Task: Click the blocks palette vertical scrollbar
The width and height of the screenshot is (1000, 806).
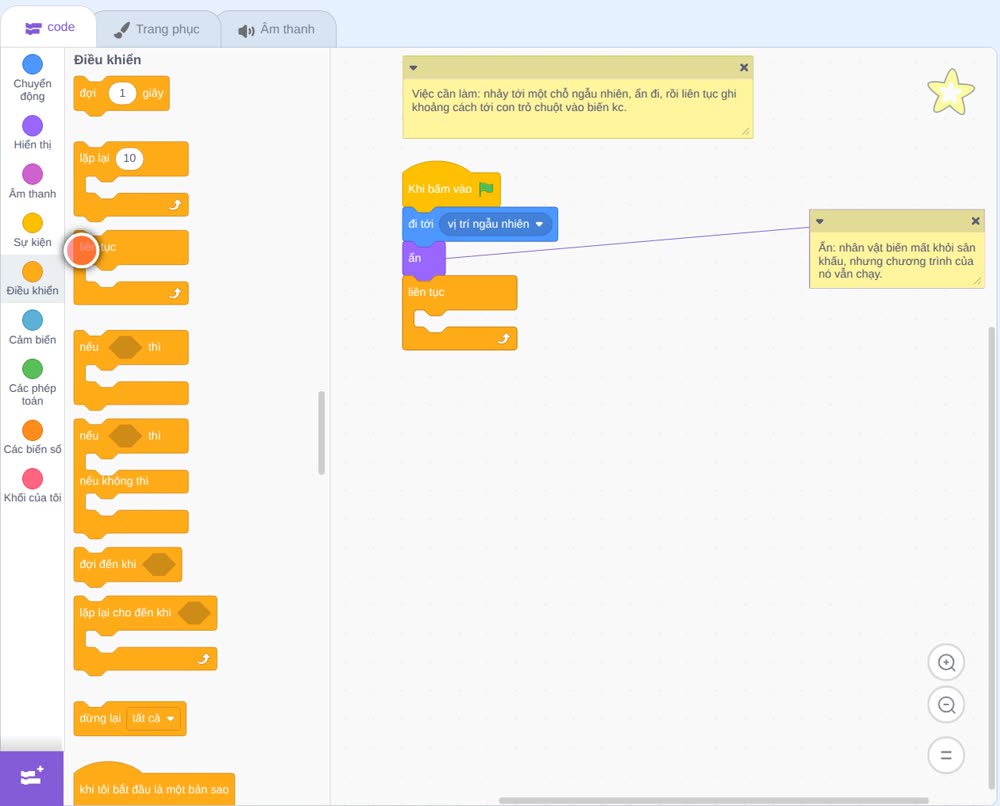Action: click(321, 433)
